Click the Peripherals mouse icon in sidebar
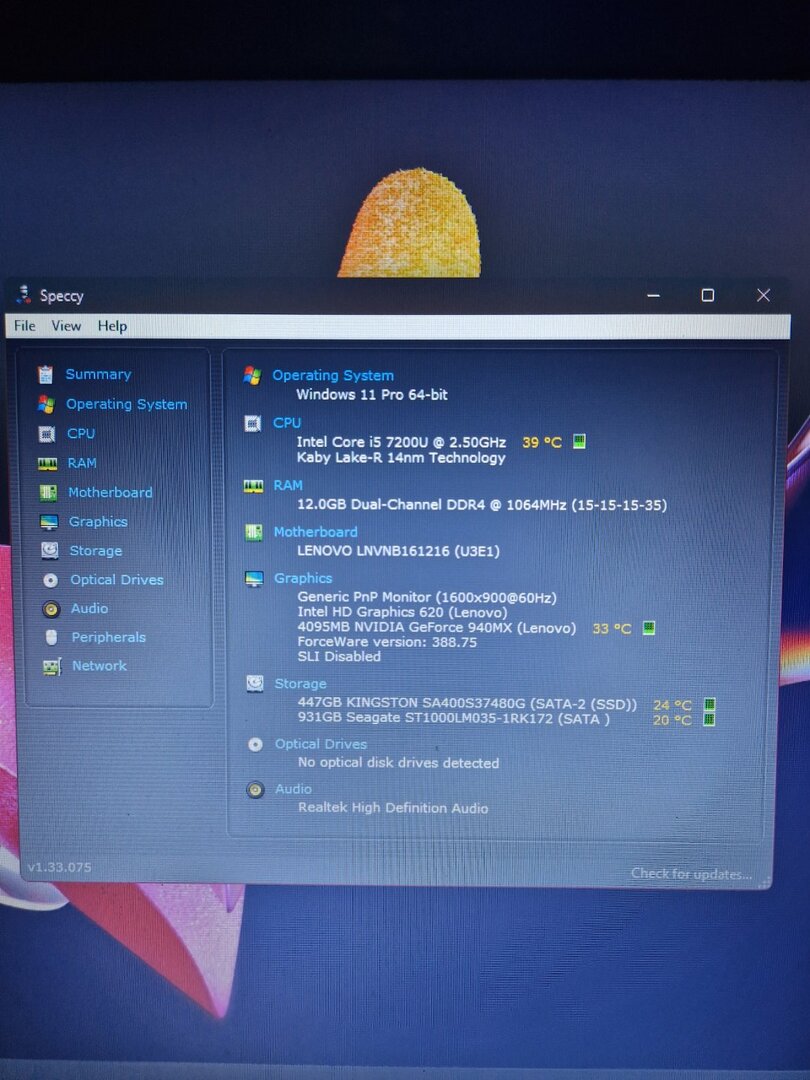This screenshot has width=810, height=1080. (x=51, y=638)
